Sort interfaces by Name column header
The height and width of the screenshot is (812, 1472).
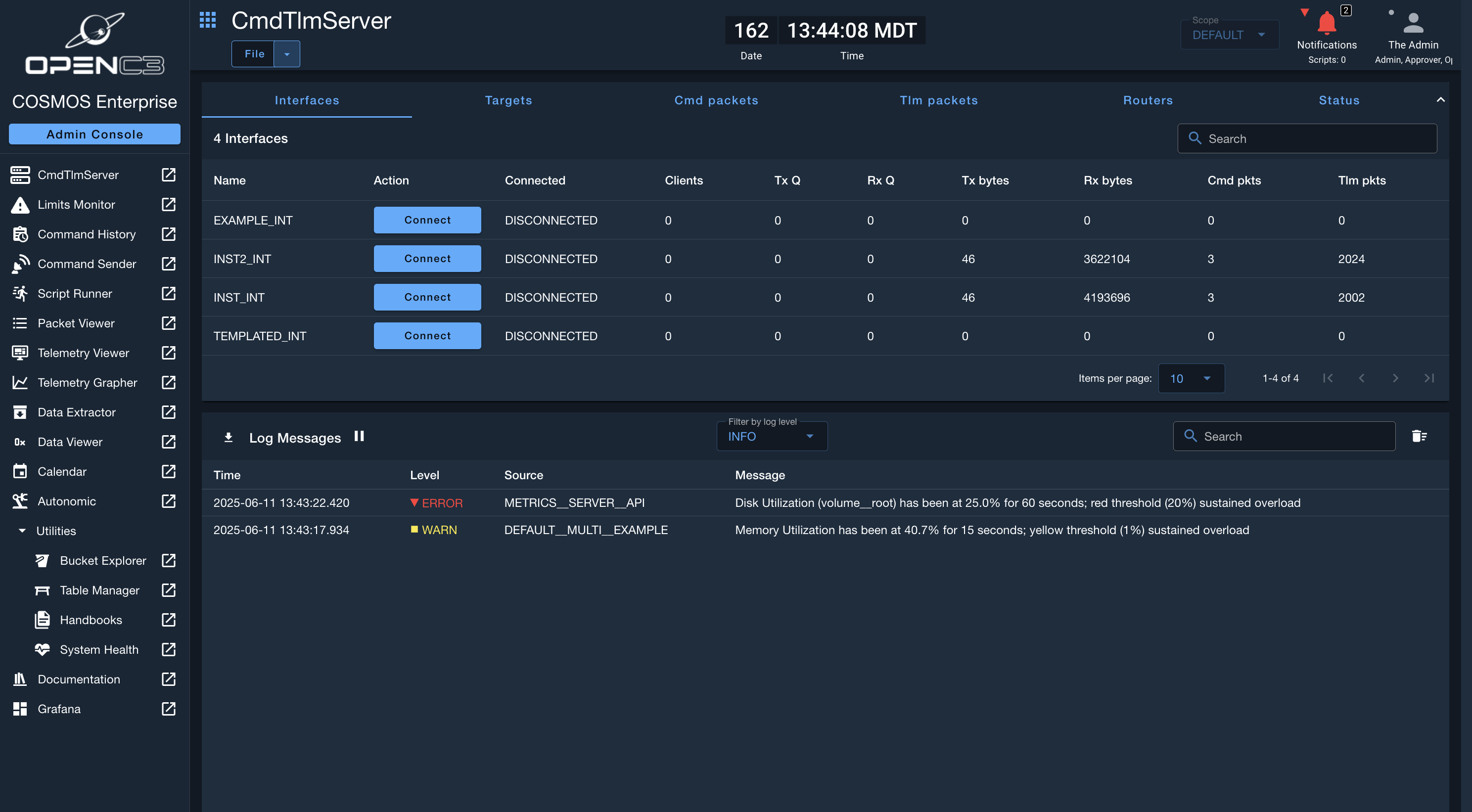pyautogui.click(x=230, y=180)
